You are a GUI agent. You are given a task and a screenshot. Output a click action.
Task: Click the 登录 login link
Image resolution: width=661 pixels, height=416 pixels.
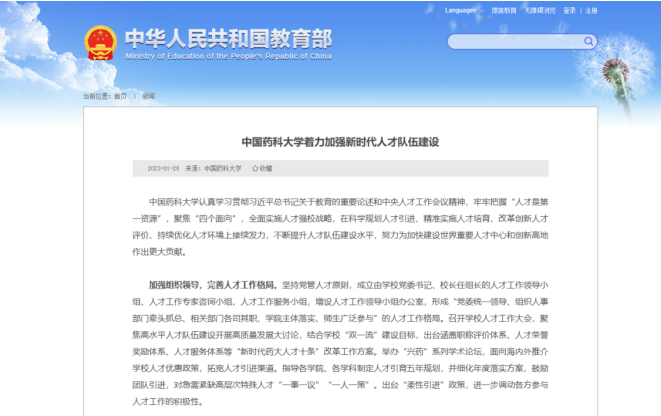[570, 10]
